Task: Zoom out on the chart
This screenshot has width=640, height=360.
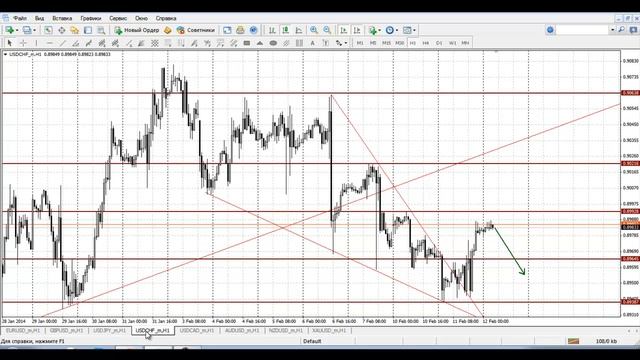Action: point(327,30)
